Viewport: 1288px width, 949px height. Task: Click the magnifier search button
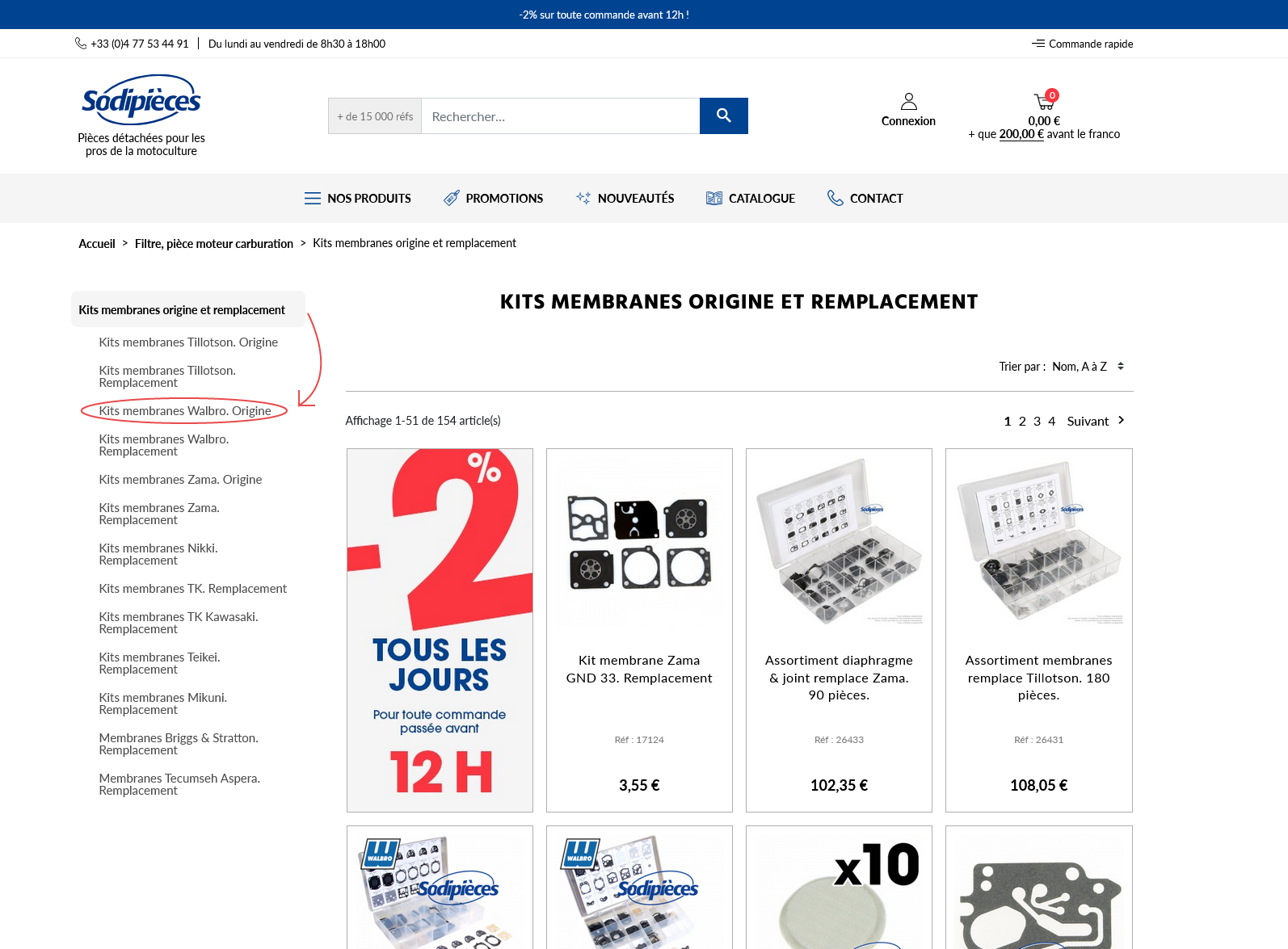[723, 115]
